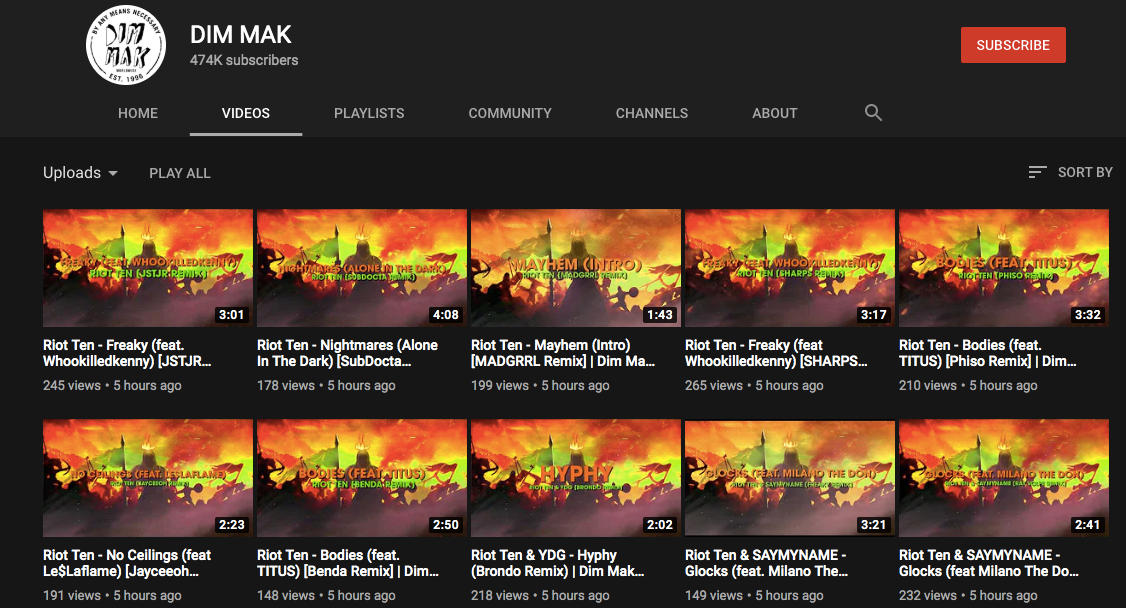The width and height of the screenshot is (1126, 608).
Task: Open Mayhem (Intro) MADGRRL Remix thumbnail
Action: [576, 268]
